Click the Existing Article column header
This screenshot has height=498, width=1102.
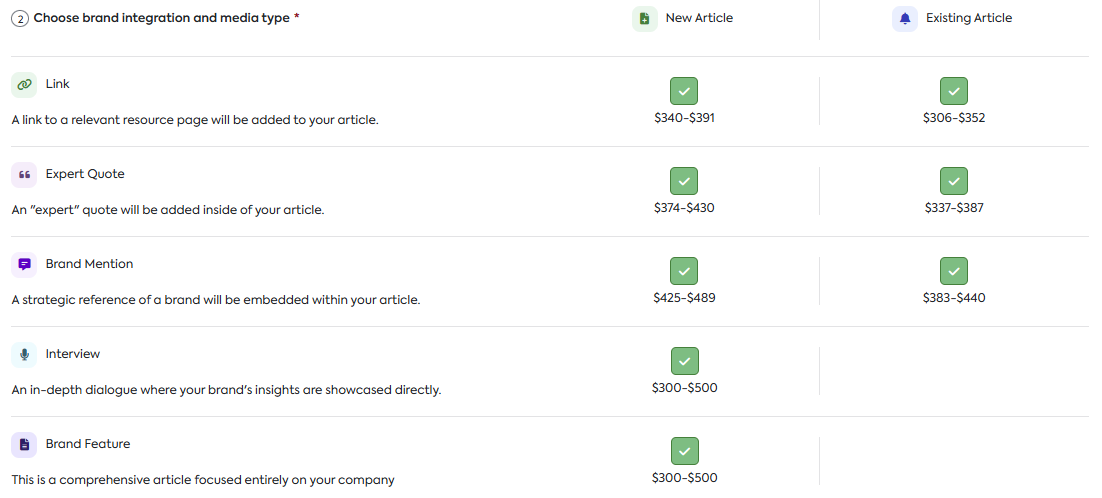point(968,18)
